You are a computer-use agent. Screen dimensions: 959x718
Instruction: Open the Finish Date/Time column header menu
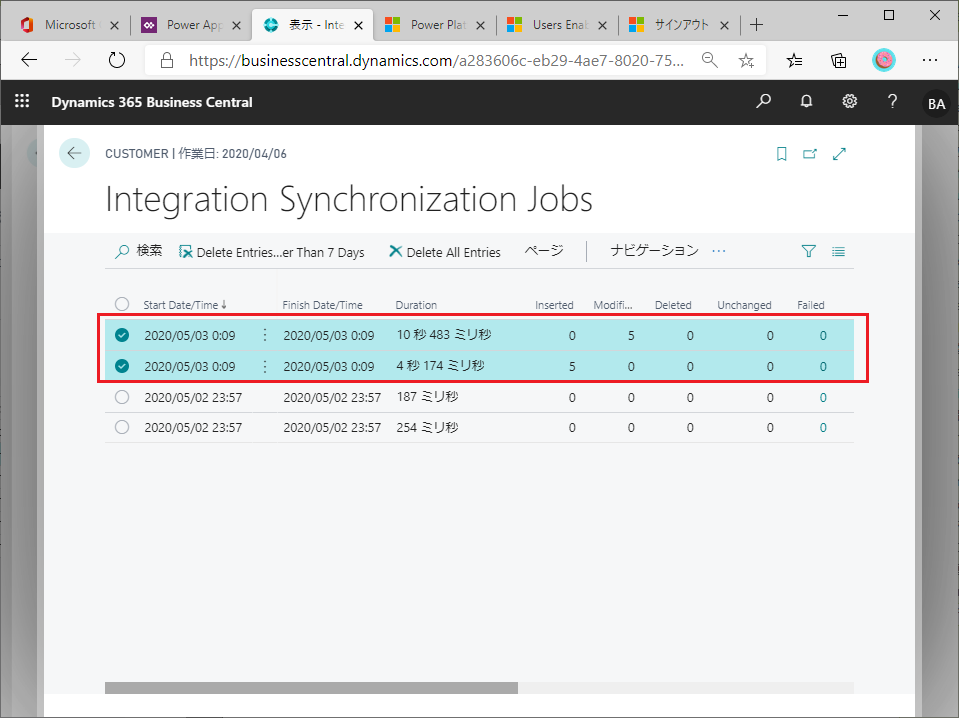[x=322, y=305]
